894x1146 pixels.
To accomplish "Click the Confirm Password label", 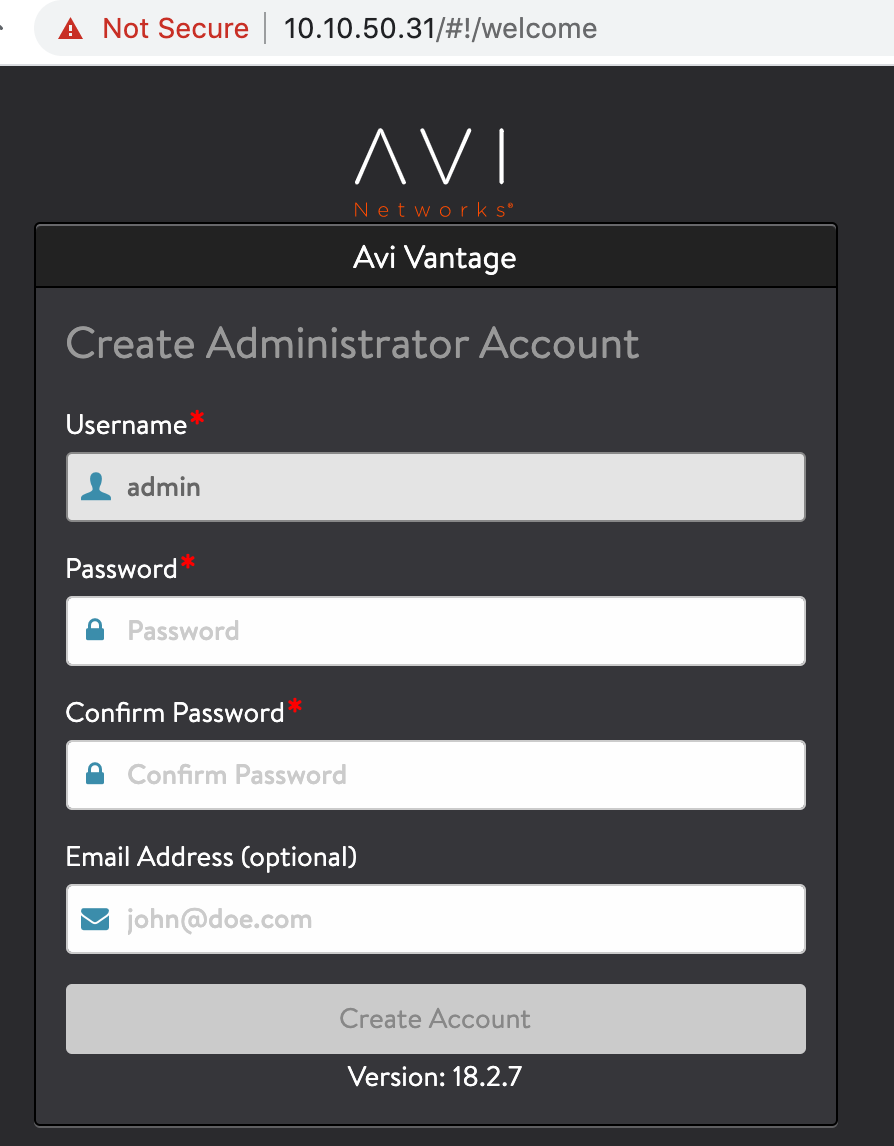I will pyautogui.click(x=175, y=713).
